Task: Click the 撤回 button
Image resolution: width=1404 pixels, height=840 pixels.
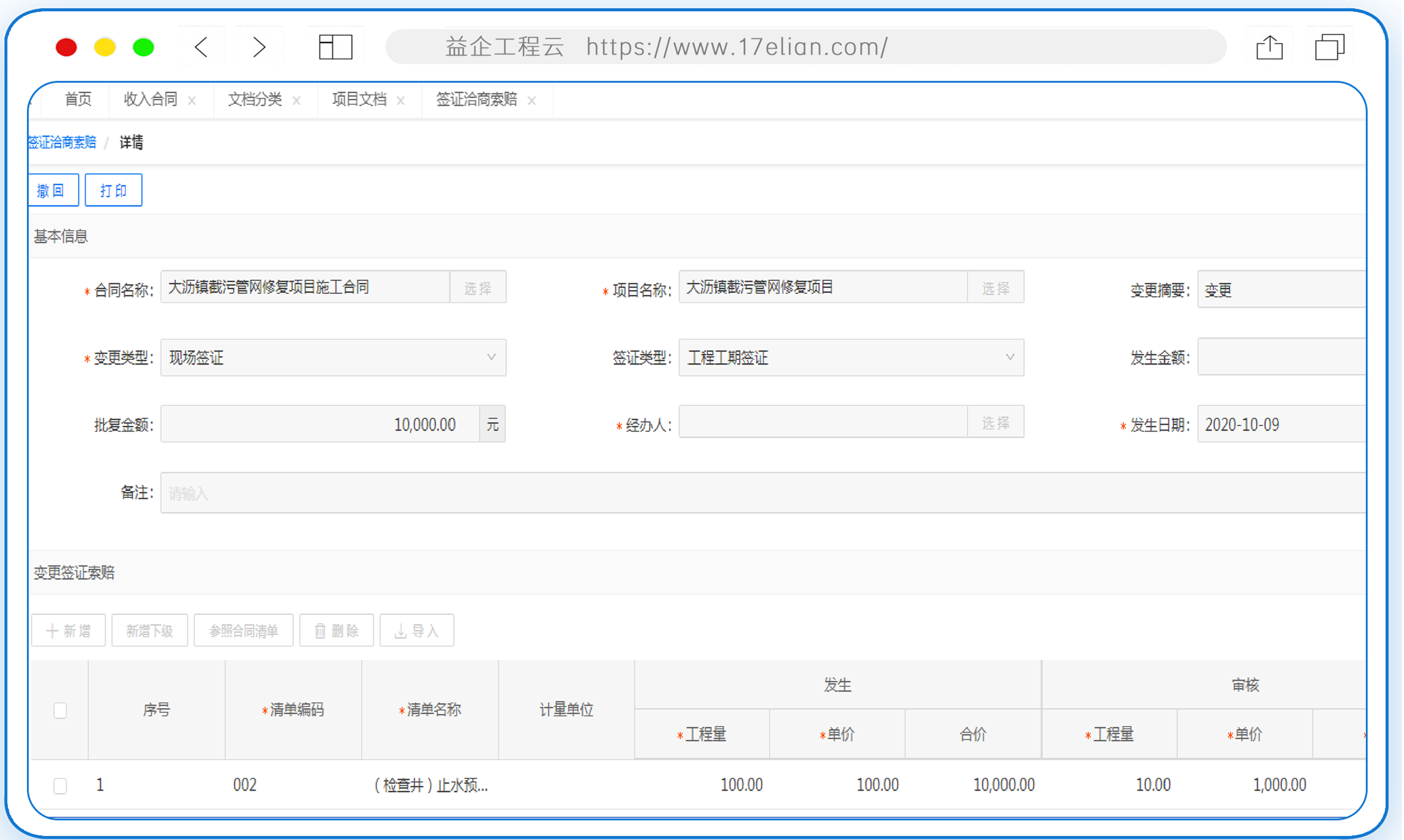Action: click(x=53, y=190)
